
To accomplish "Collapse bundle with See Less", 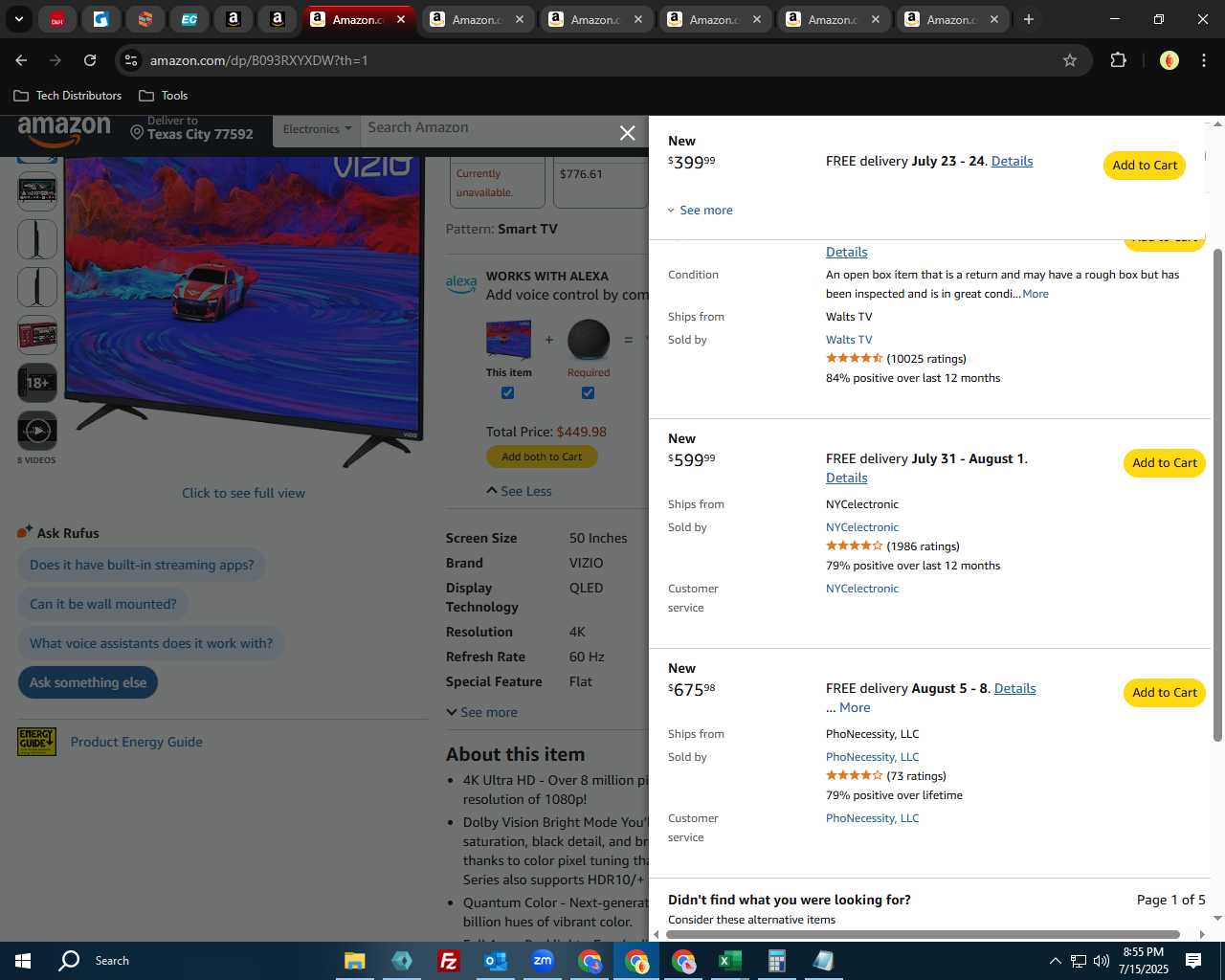I will coord(519,491).
